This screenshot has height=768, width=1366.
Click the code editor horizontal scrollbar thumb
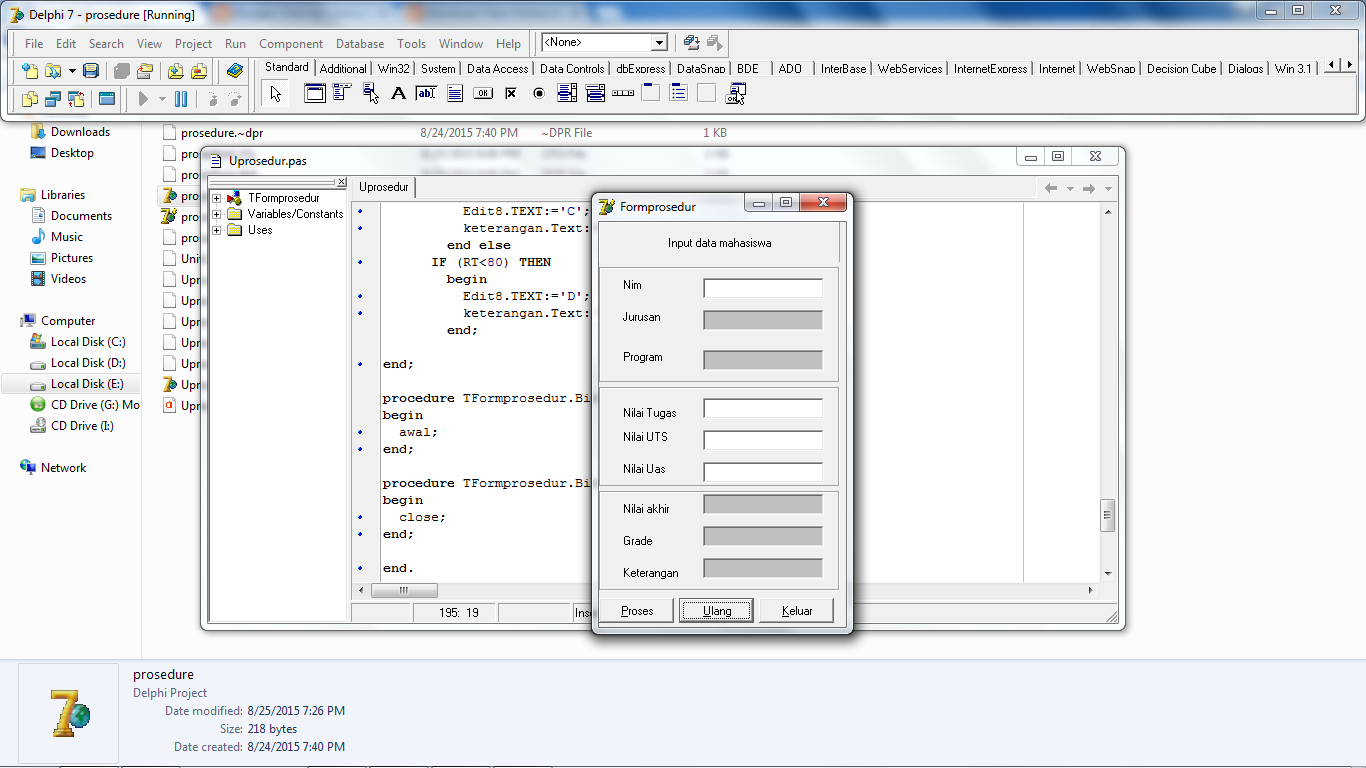pyautogui.click(x=403, y=590)
